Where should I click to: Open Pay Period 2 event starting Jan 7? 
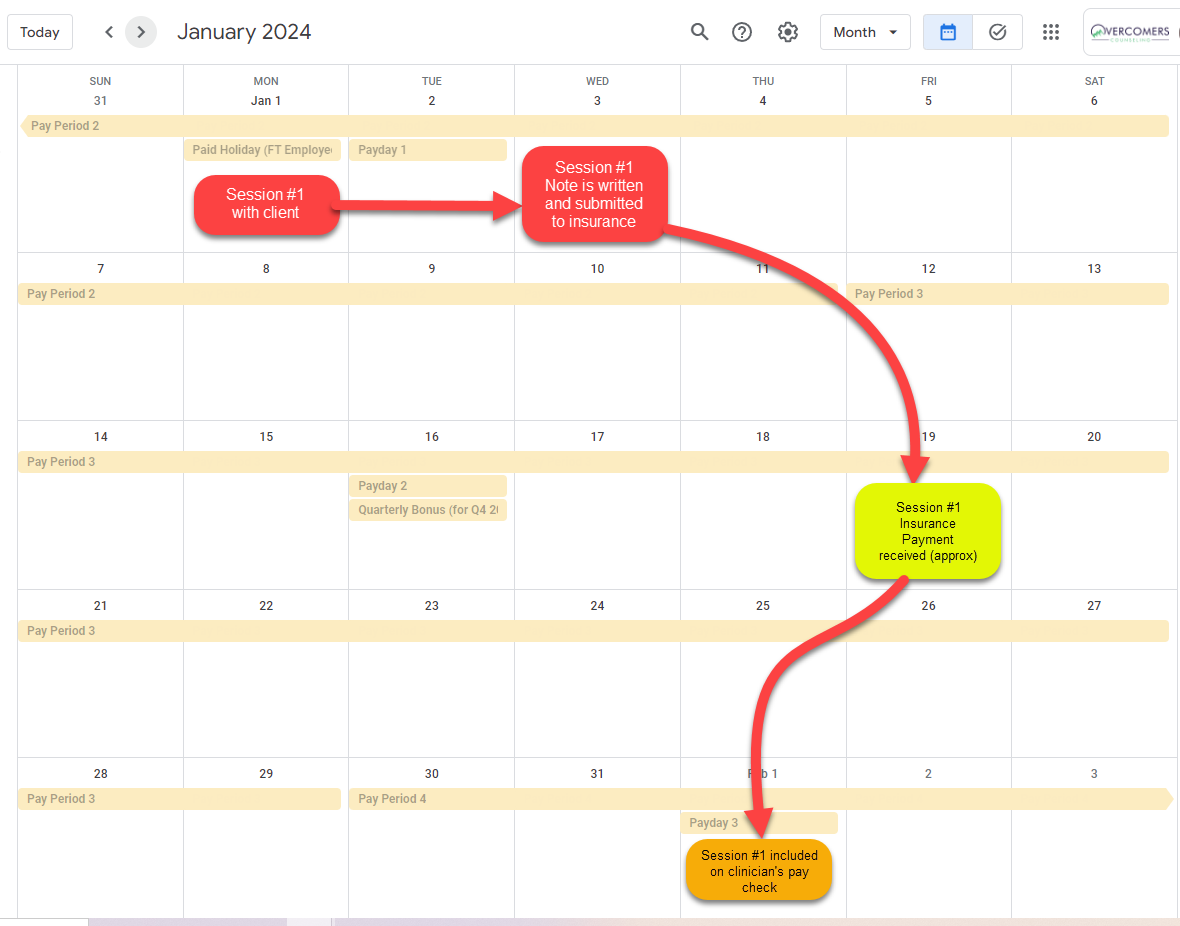[x=427, y=294]
